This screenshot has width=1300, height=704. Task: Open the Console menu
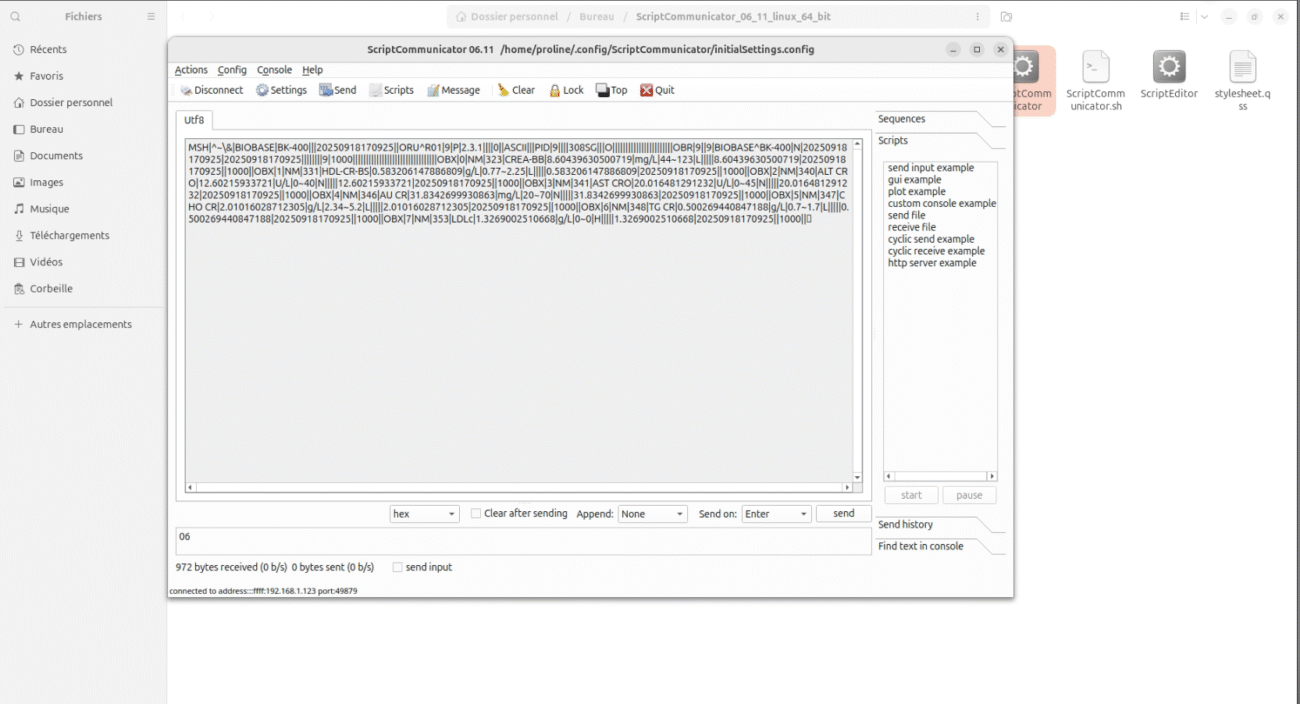click(274, 70)
